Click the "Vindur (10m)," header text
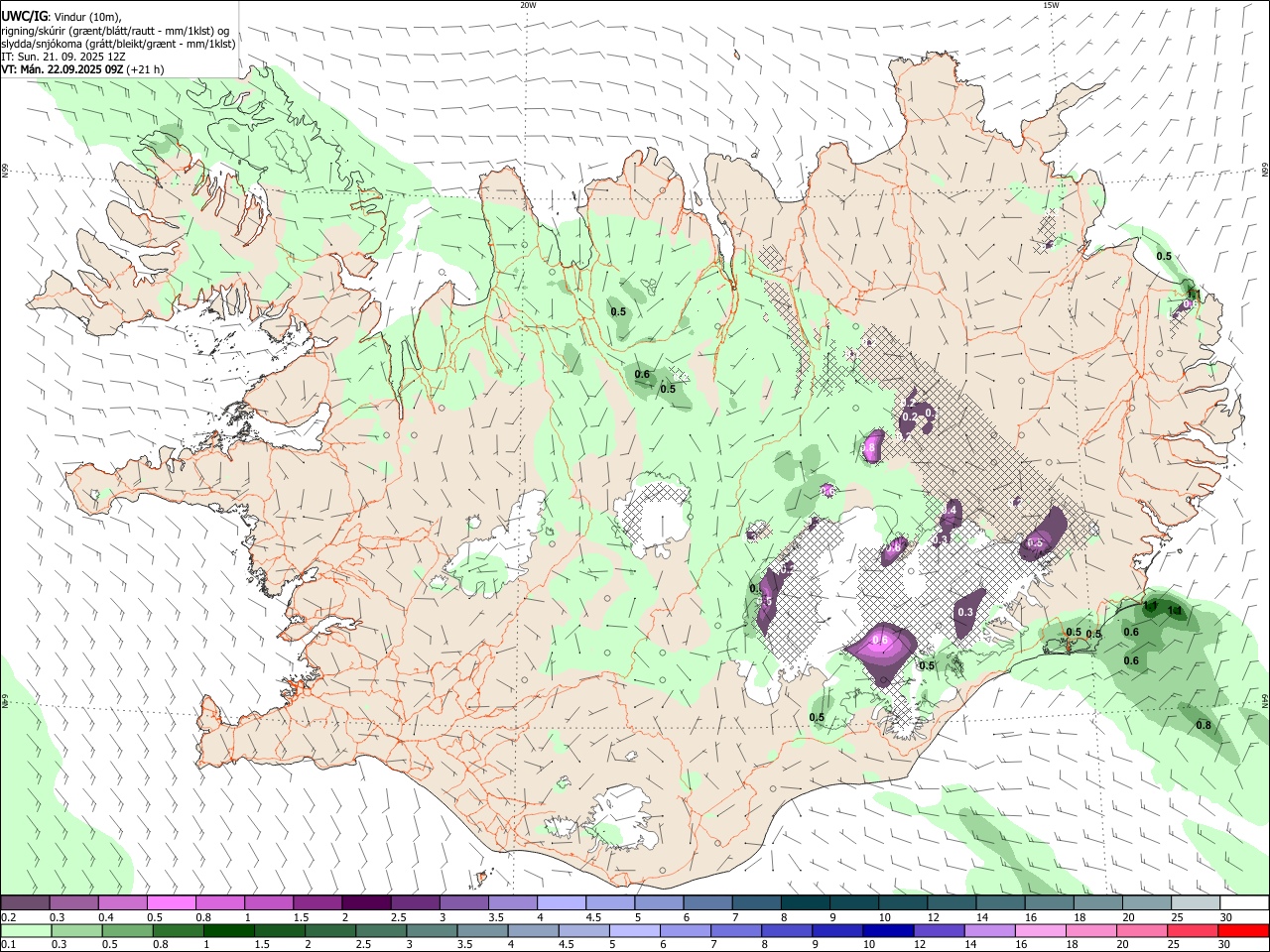The height and width of the screenshot is (952, 1270). 86,17
